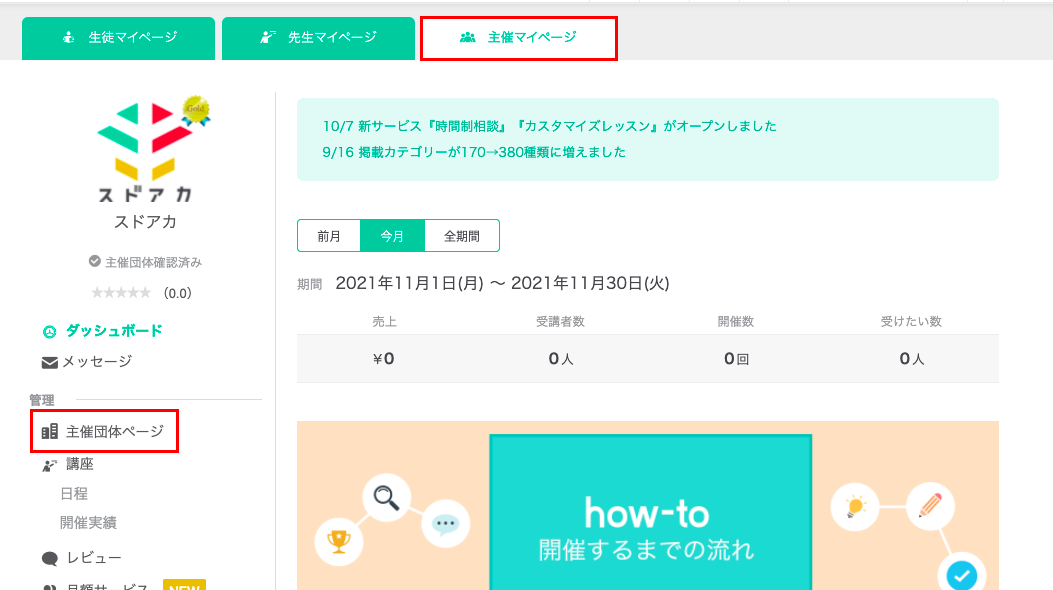Open メッセージ in sidebar
The width and height of the screenshot is (1053, 590).
click(x=97, y=362)
